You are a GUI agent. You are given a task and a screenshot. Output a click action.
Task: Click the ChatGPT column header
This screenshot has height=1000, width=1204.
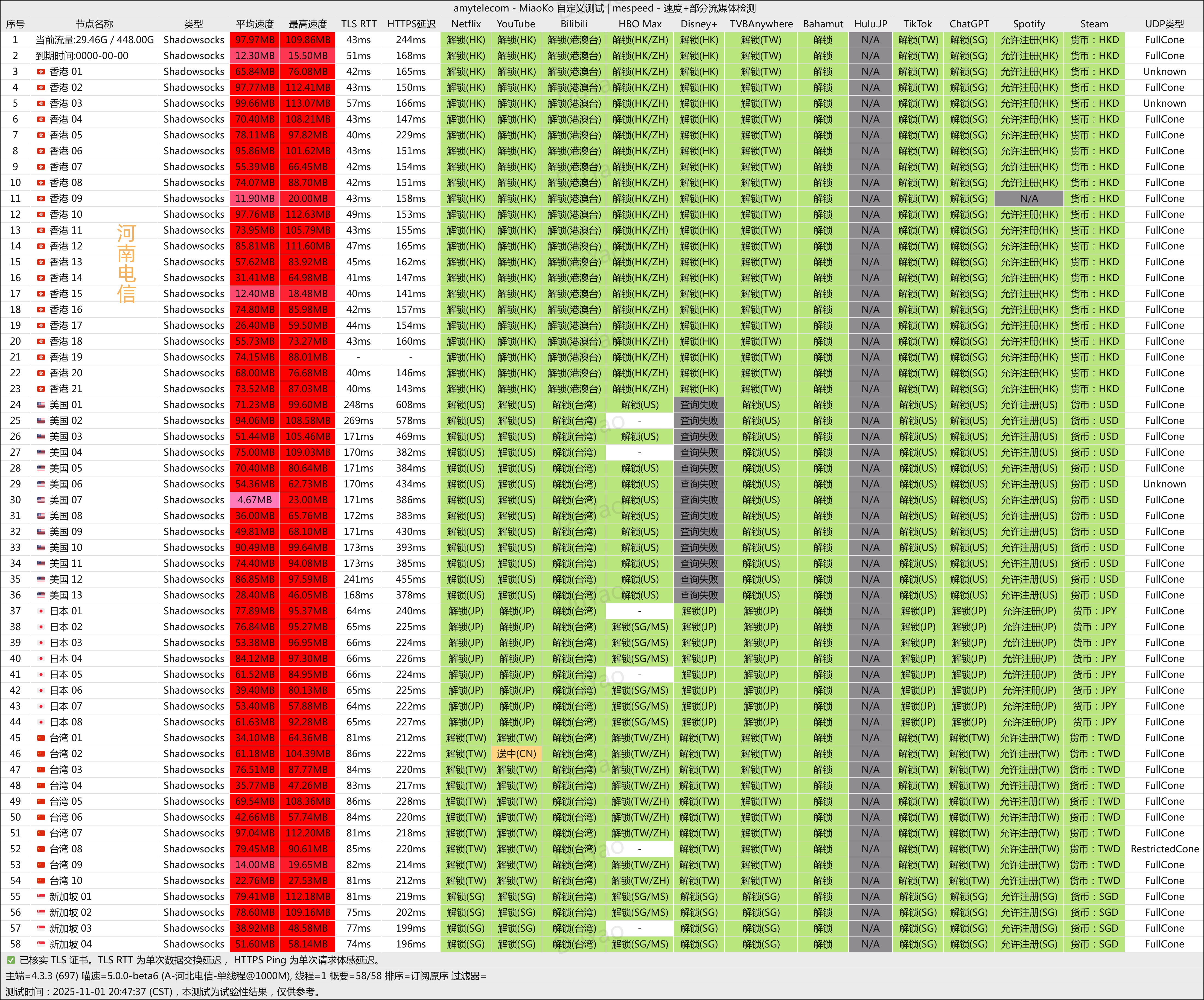(968, 24)
